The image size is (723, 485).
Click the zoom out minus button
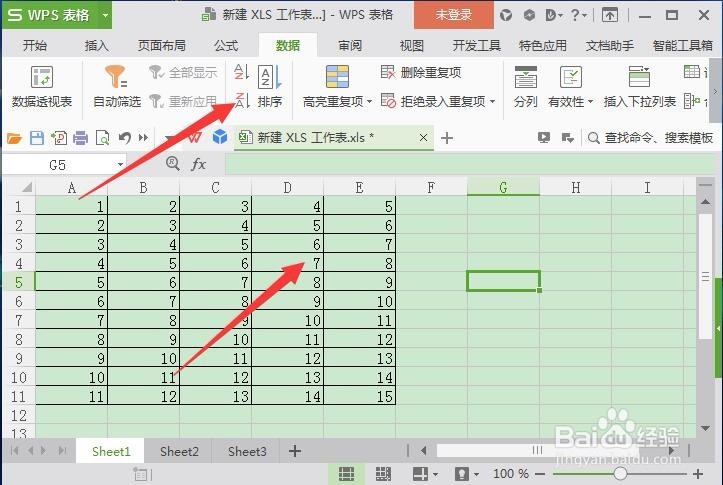point(540,473)
